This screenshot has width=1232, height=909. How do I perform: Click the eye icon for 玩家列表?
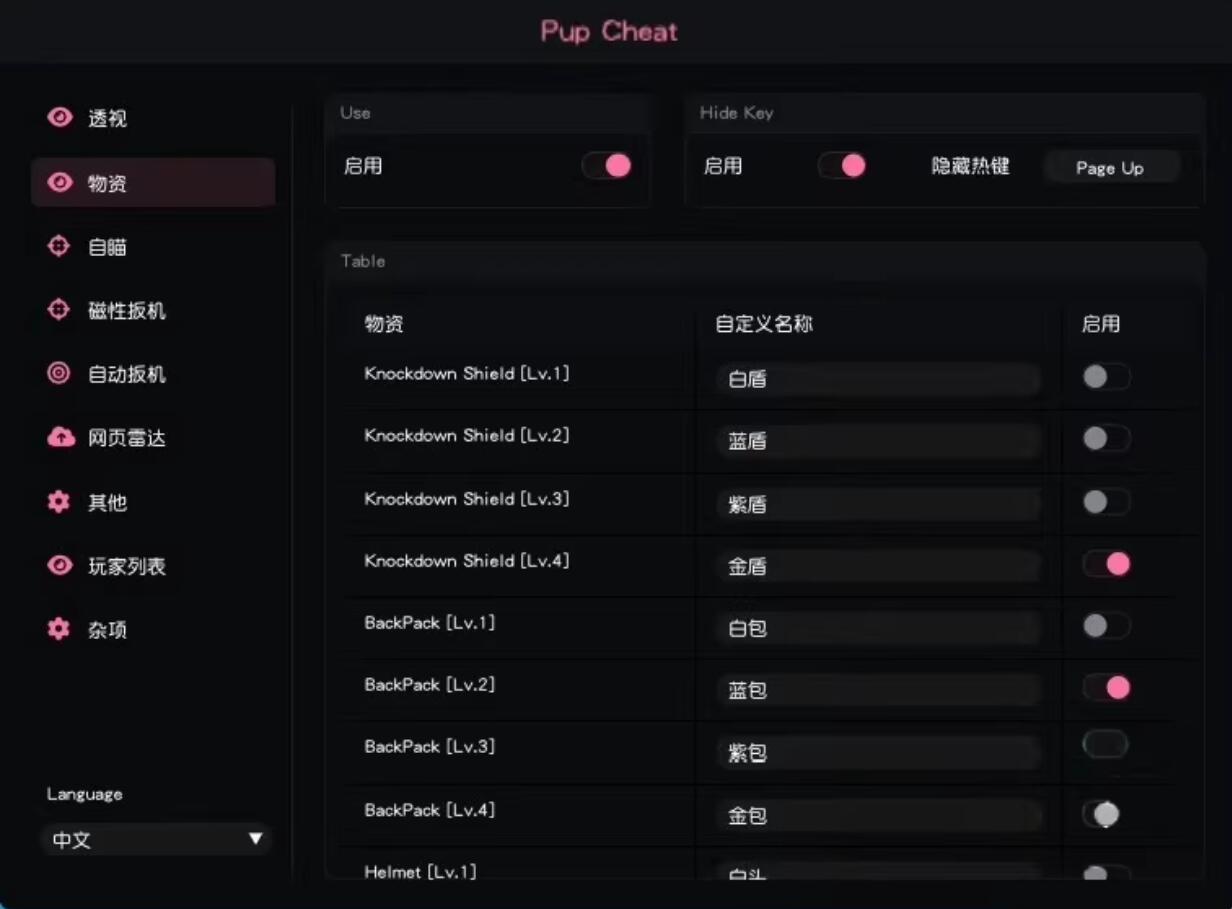(60, 566)
